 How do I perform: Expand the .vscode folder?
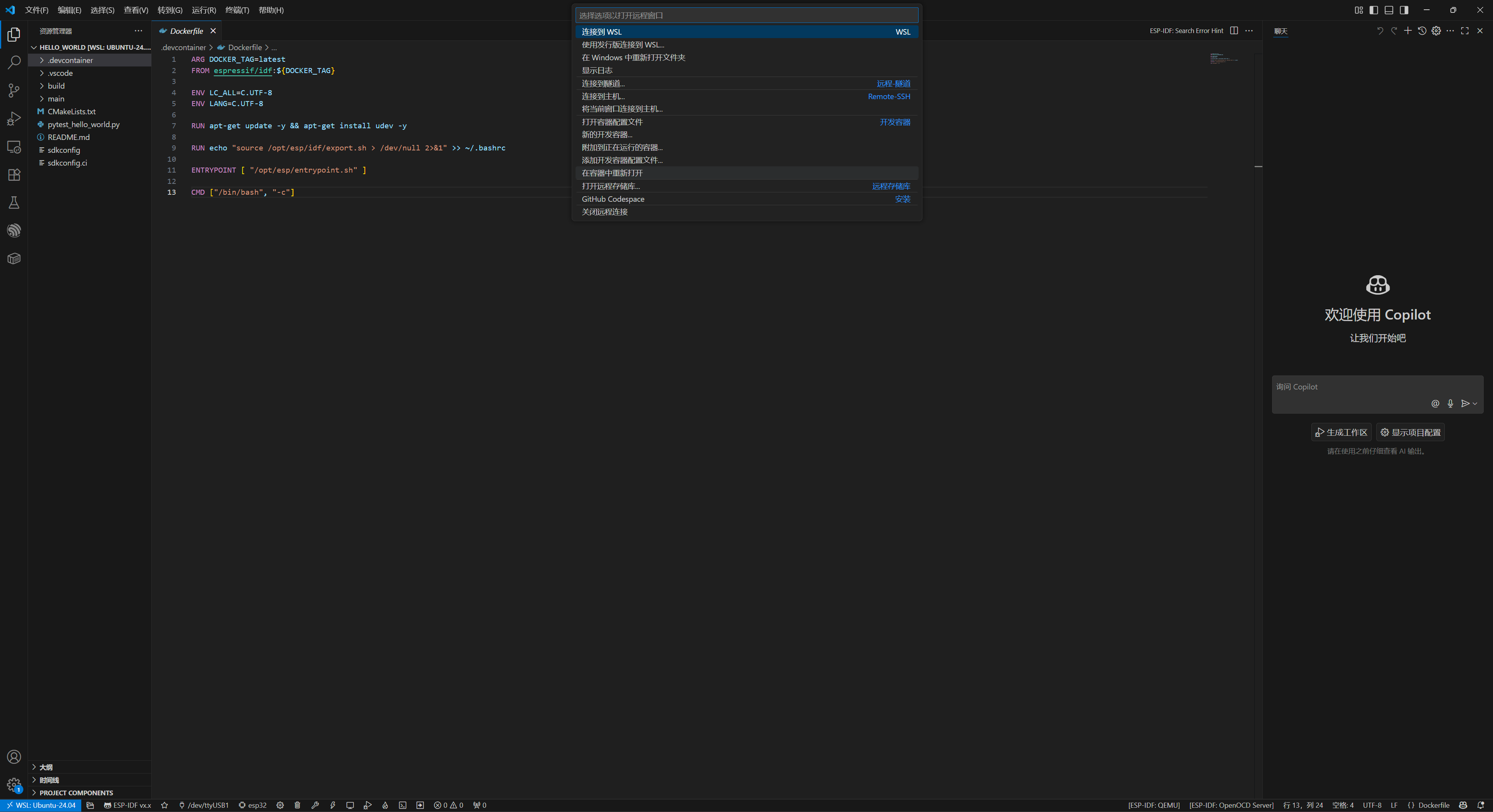tap(60, 73)
